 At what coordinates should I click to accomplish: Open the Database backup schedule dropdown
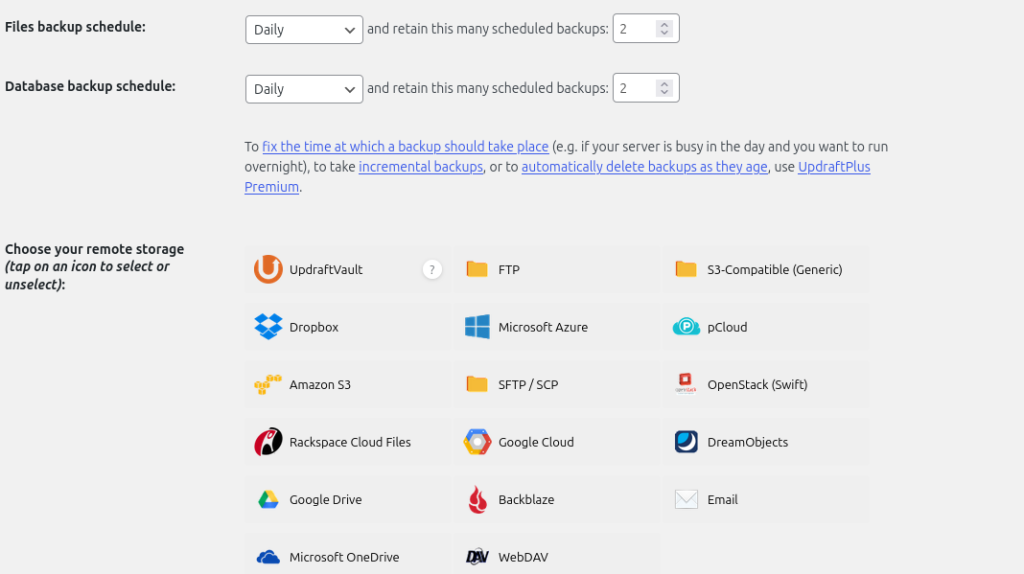coord(304,89)
